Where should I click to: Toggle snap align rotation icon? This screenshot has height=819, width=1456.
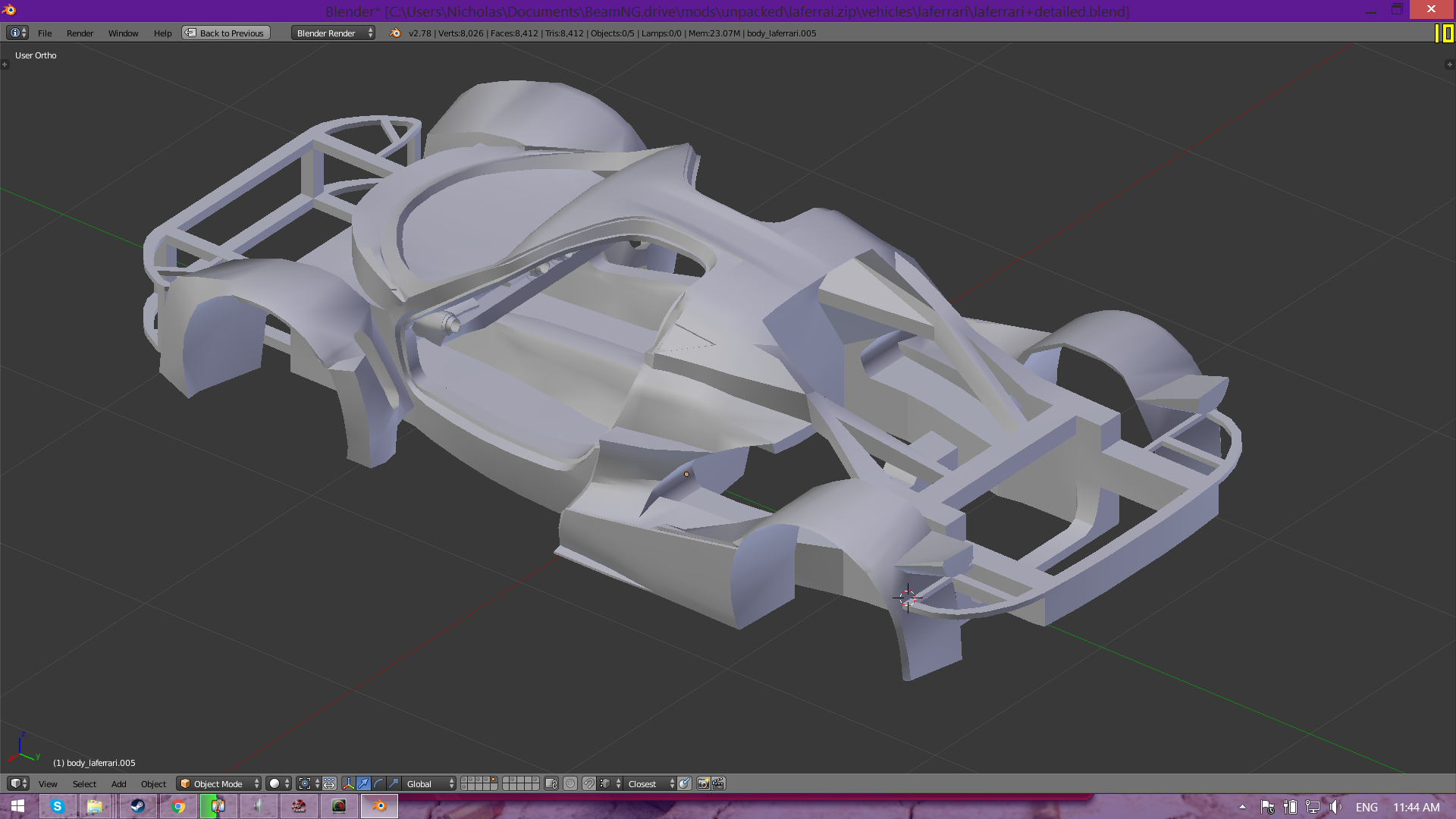pos(685,784)
